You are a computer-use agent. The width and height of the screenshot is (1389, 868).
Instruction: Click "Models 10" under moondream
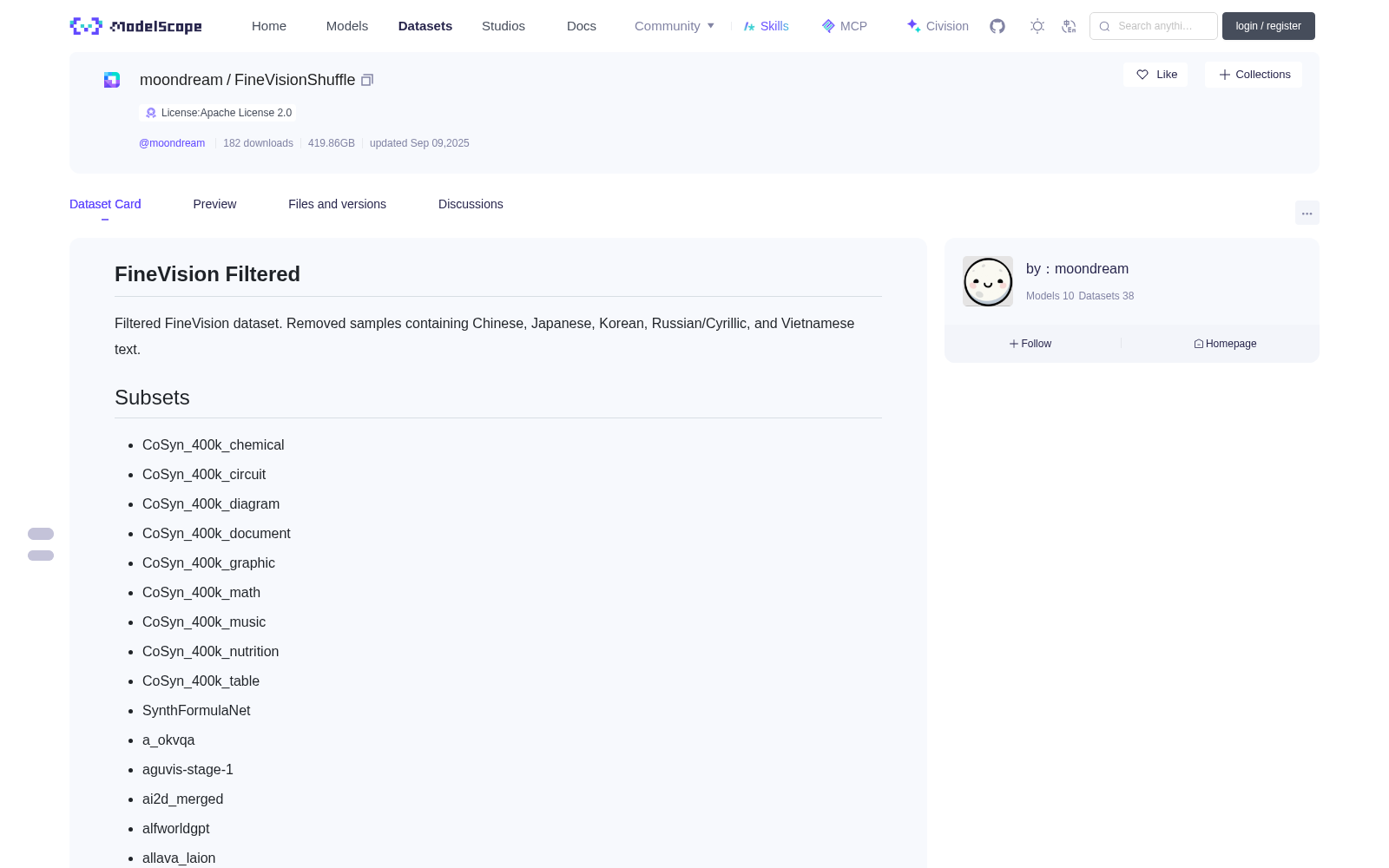click(1050, 296)
